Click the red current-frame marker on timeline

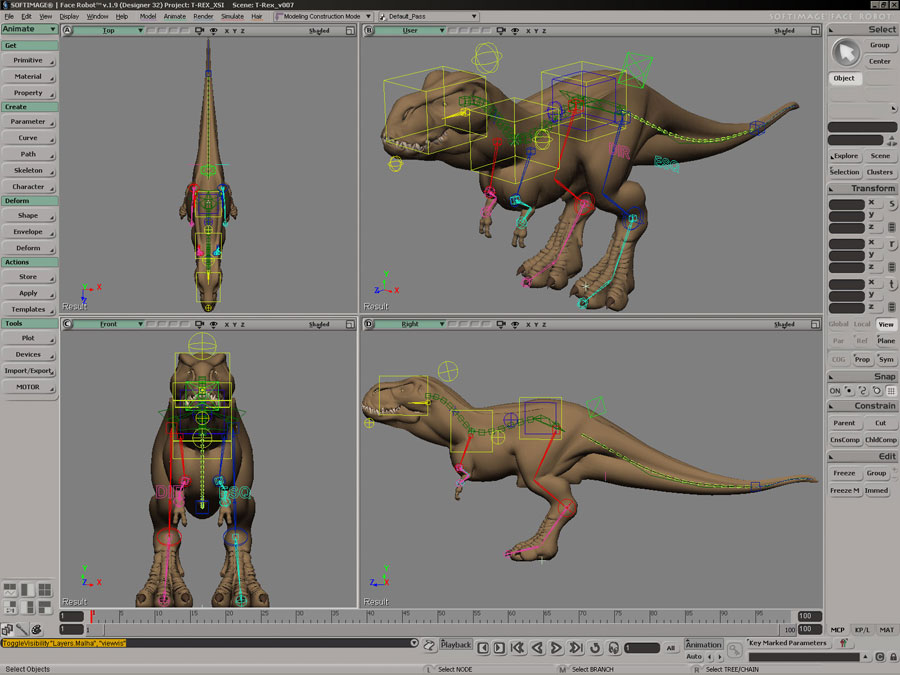pyautogui.click(x=91, y=616)
